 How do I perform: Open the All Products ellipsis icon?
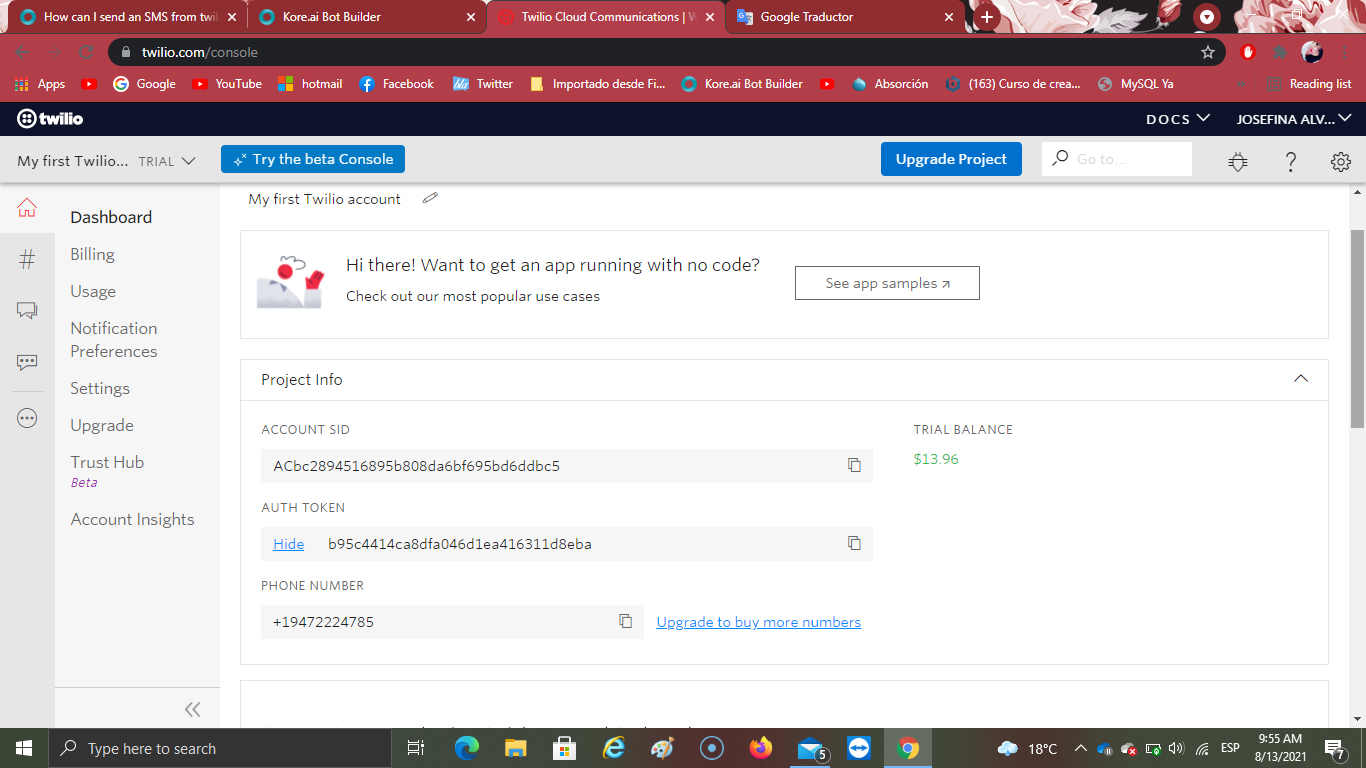click(27, 418)
